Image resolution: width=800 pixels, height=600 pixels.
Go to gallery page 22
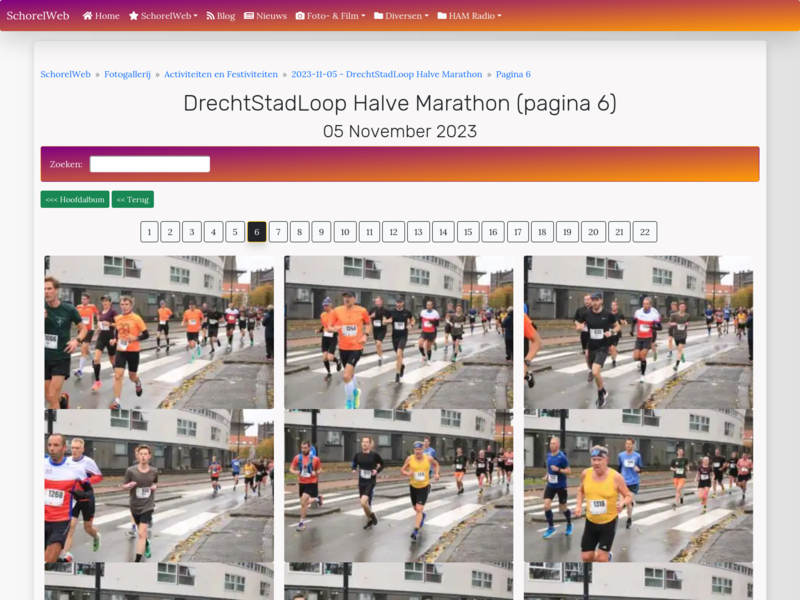point(645,232)
